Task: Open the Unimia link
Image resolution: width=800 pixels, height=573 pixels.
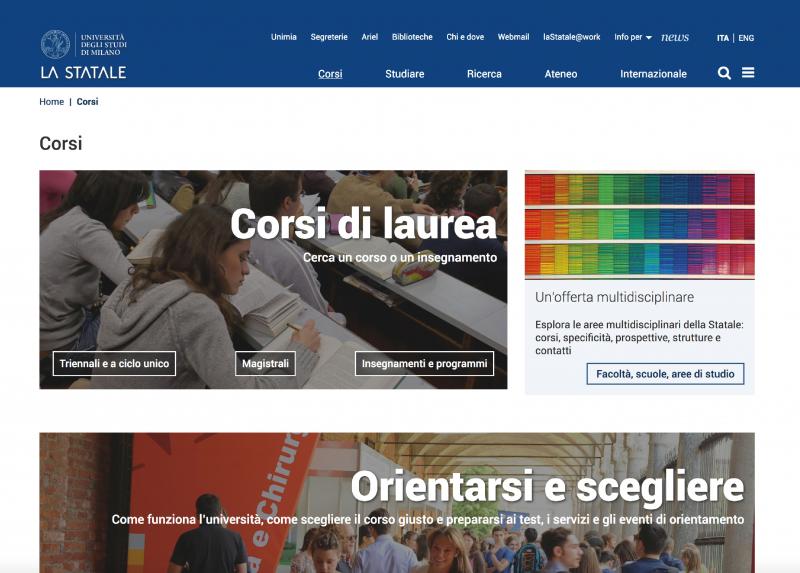Action: pos(284,37)
